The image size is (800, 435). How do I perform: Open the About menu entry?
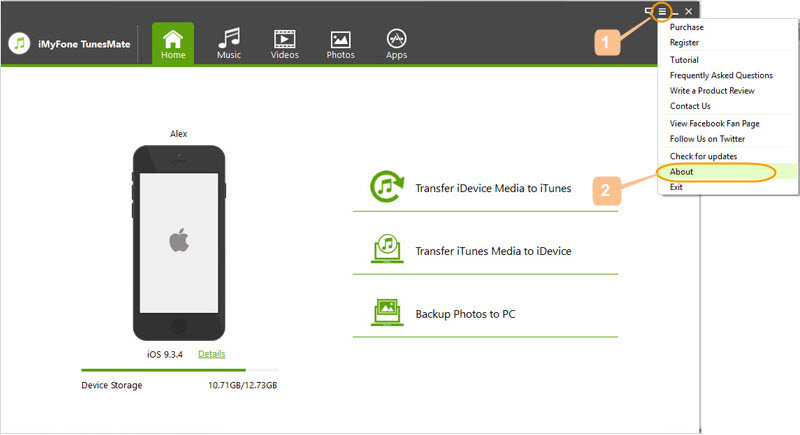[728, 171]
